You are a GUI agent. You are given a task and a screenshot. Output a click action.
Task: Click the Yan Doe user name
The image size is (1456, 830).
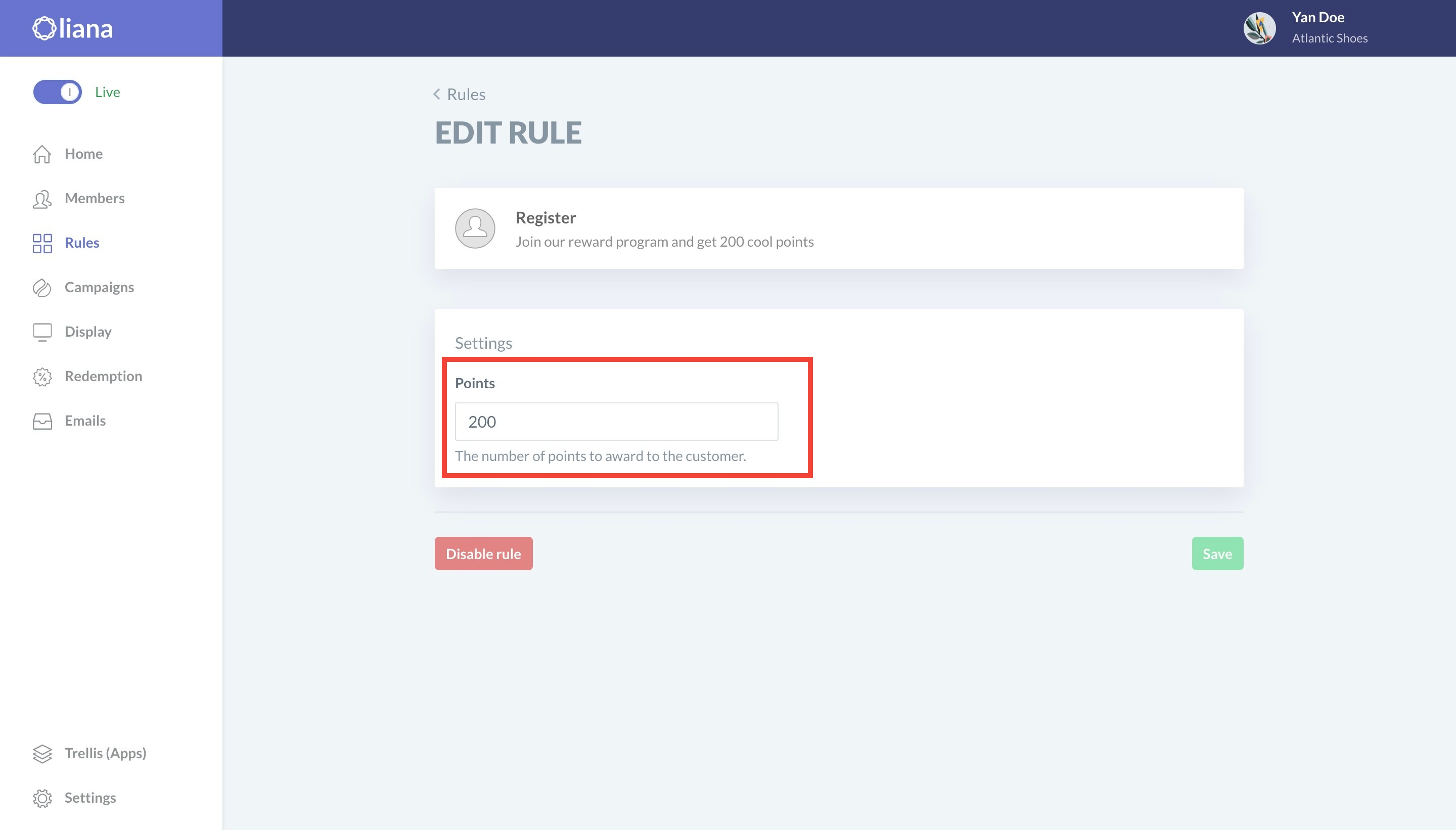pyautogui.click(x=1317, y=18)
